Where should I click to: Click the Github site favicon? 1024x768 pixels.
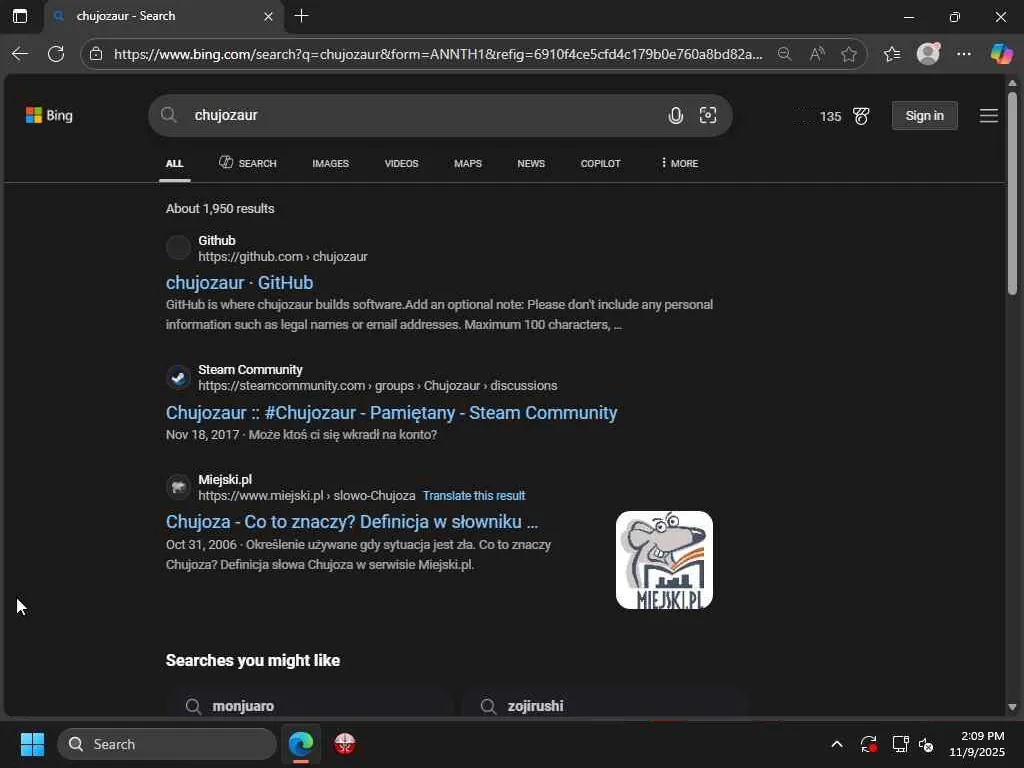[x=178, y=248]
